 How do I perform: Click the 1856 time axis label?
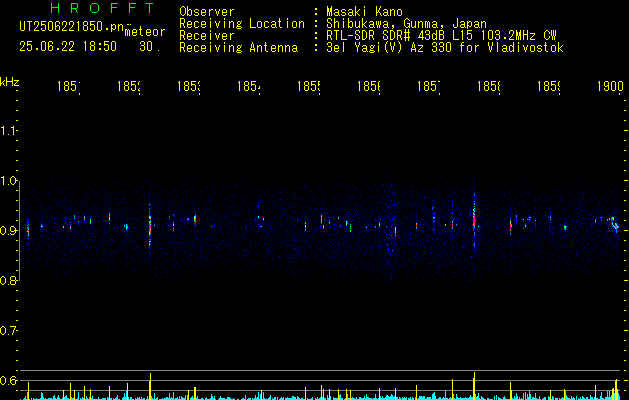[369, 87]
